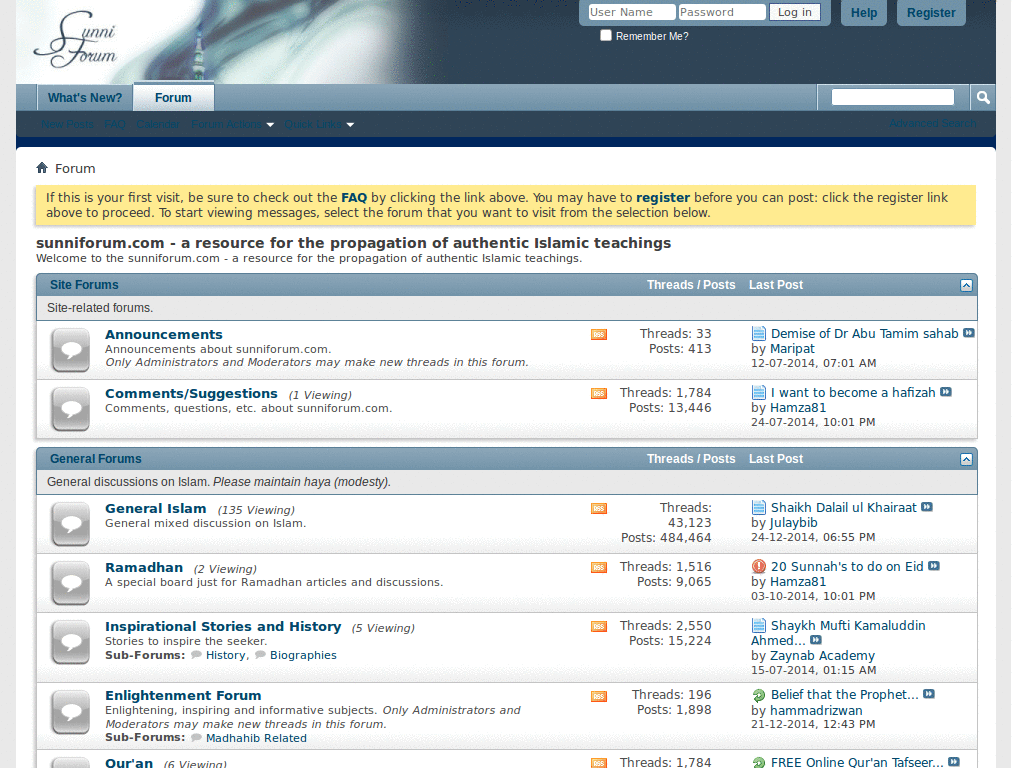
Task: Open the Enlightenment Forum link
Action: pyautogui.click(x=183, y=696)
